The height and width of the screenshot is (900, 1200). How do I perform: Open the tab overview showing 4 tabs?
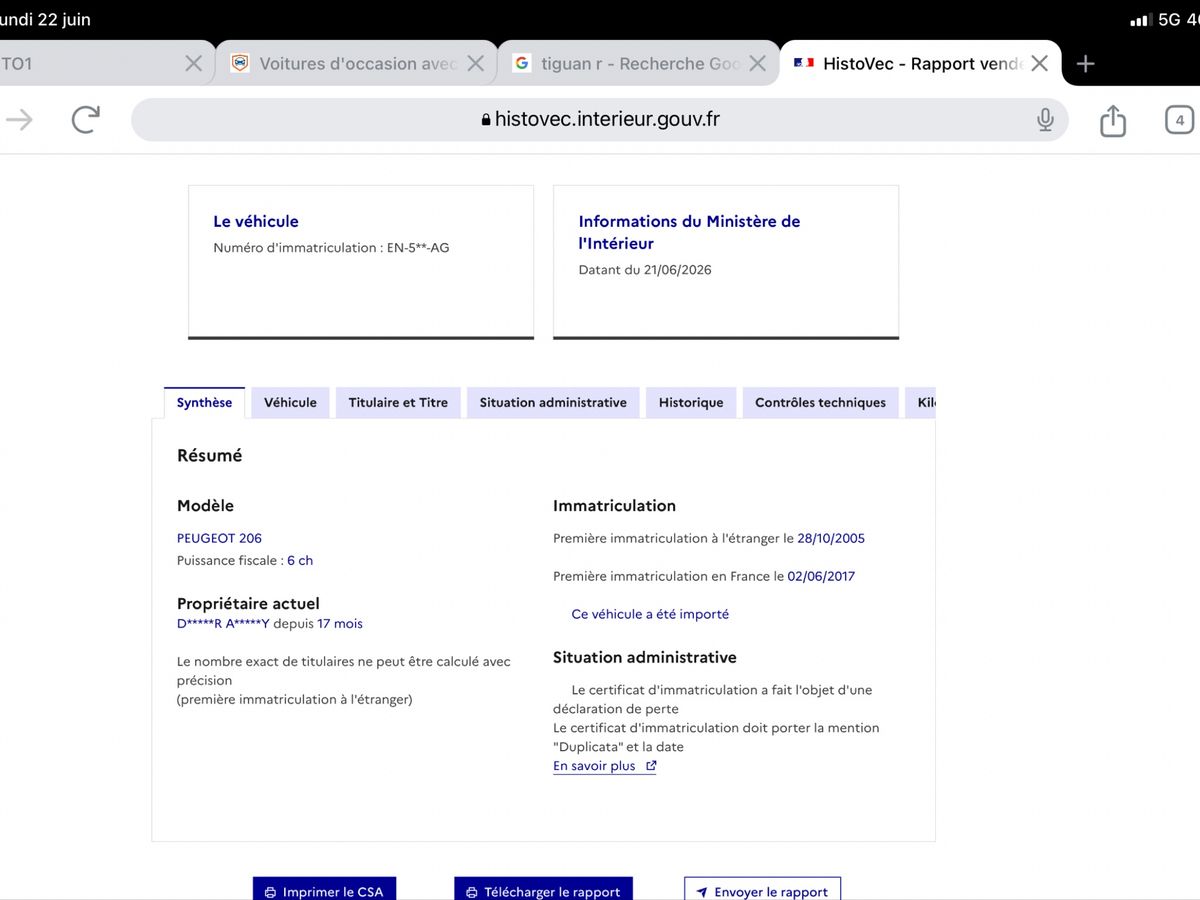[x=1179, y=120]
